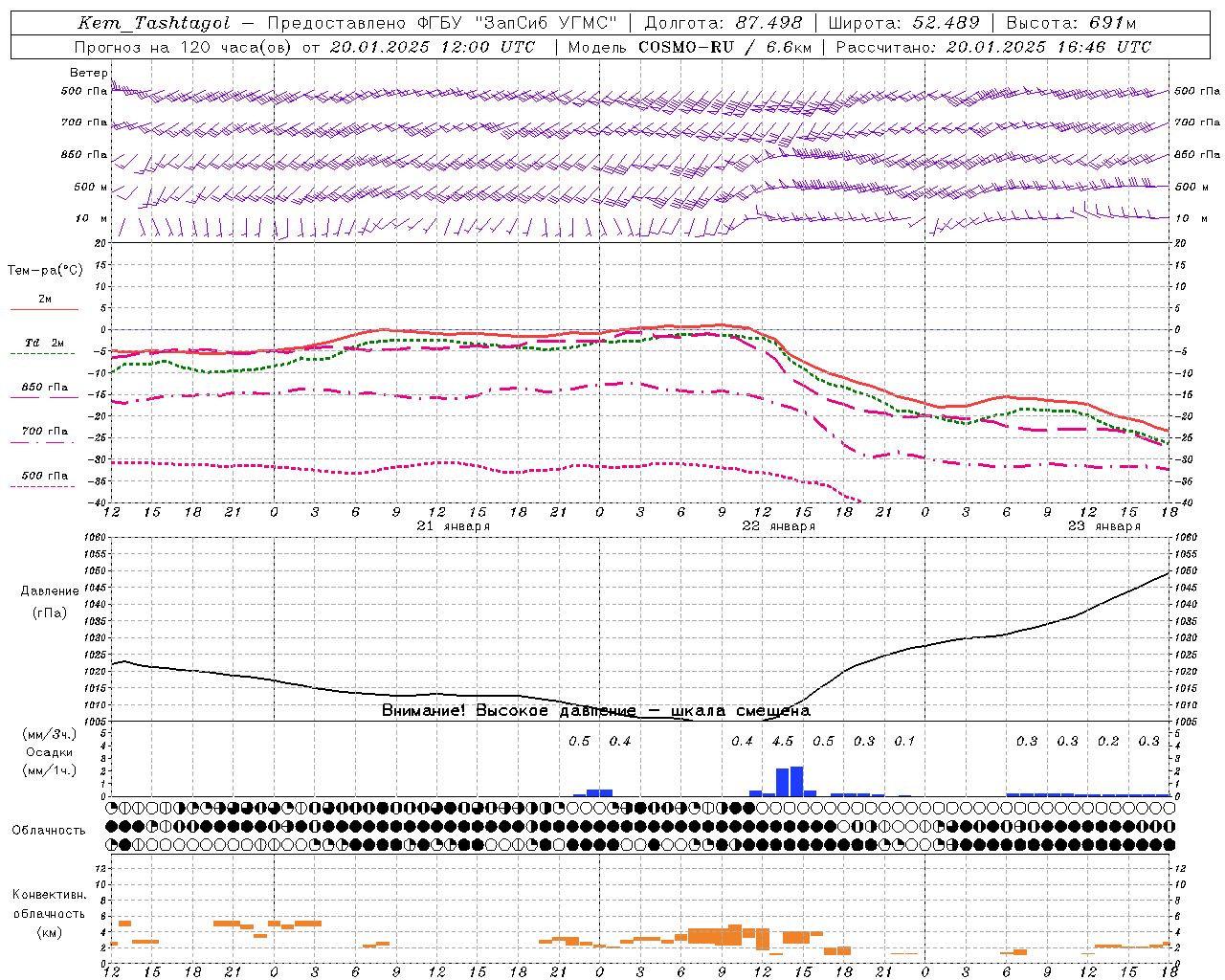Screen dimensions: 1225x980
Task: Select the latitude value Широта: 52.489
Action: (904, 23)
